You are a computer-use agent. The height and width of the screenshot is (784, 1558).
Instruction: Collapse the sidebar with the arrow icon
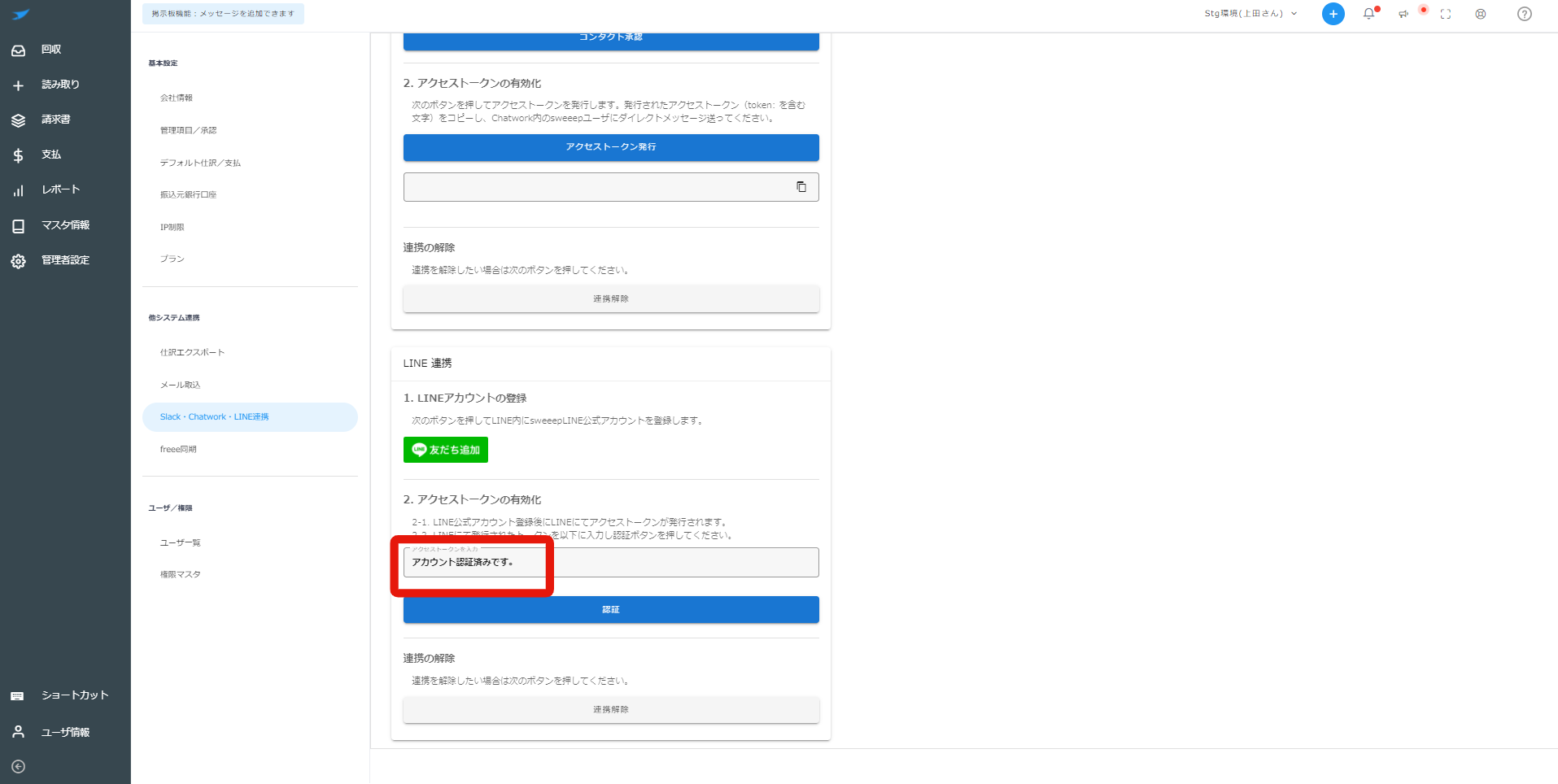click(x=18, y=766)
